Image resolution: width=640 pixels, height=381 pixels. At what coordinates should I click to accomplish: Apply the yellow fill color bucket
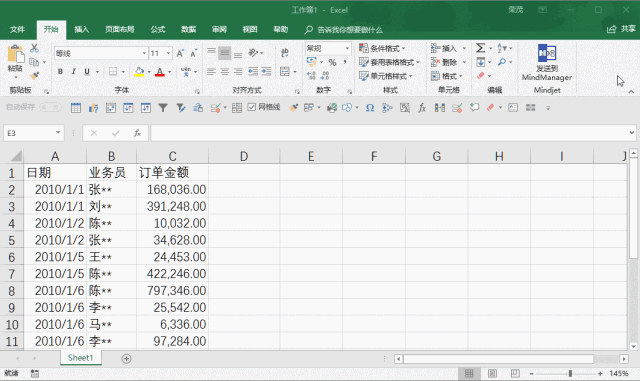(x=139, y=72)
